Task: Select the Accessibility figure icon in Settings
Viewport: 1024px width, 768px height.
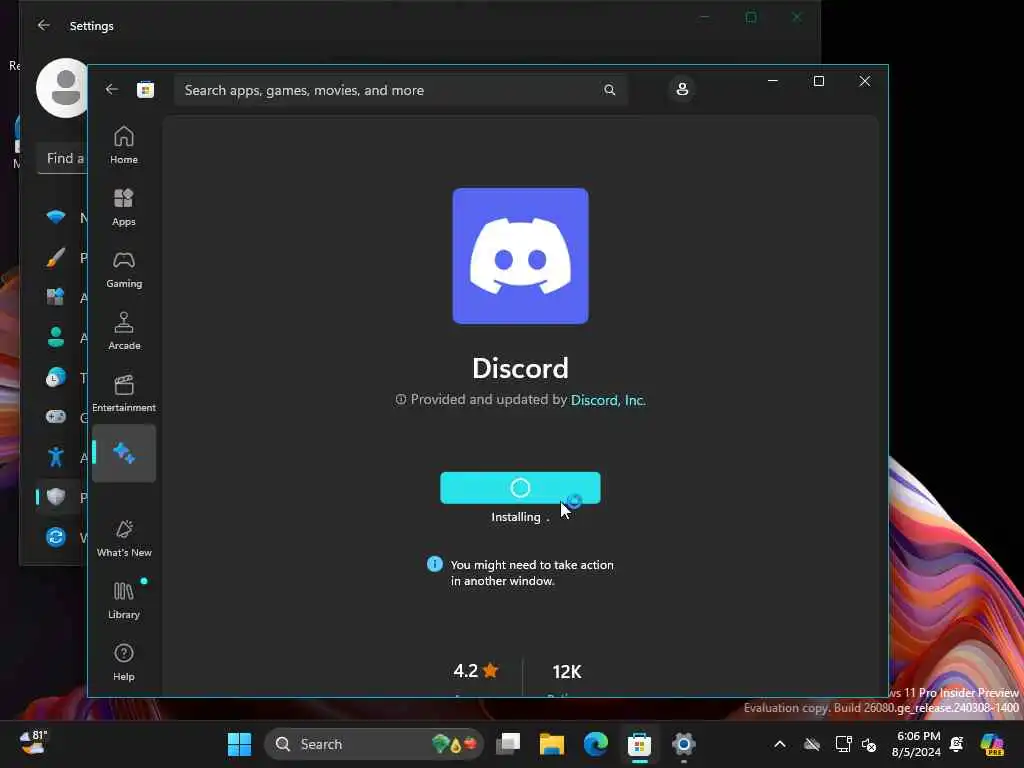Action: 56,456
